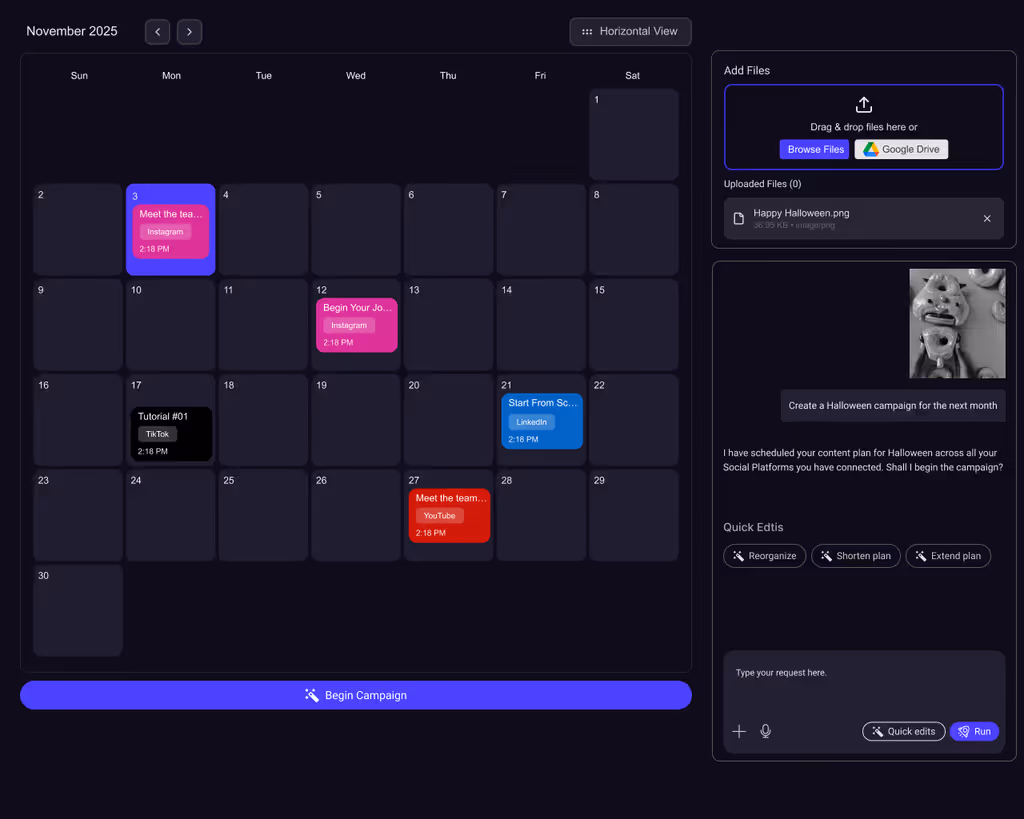Select the Reorganize quick edit

click(x=764, y=556)
